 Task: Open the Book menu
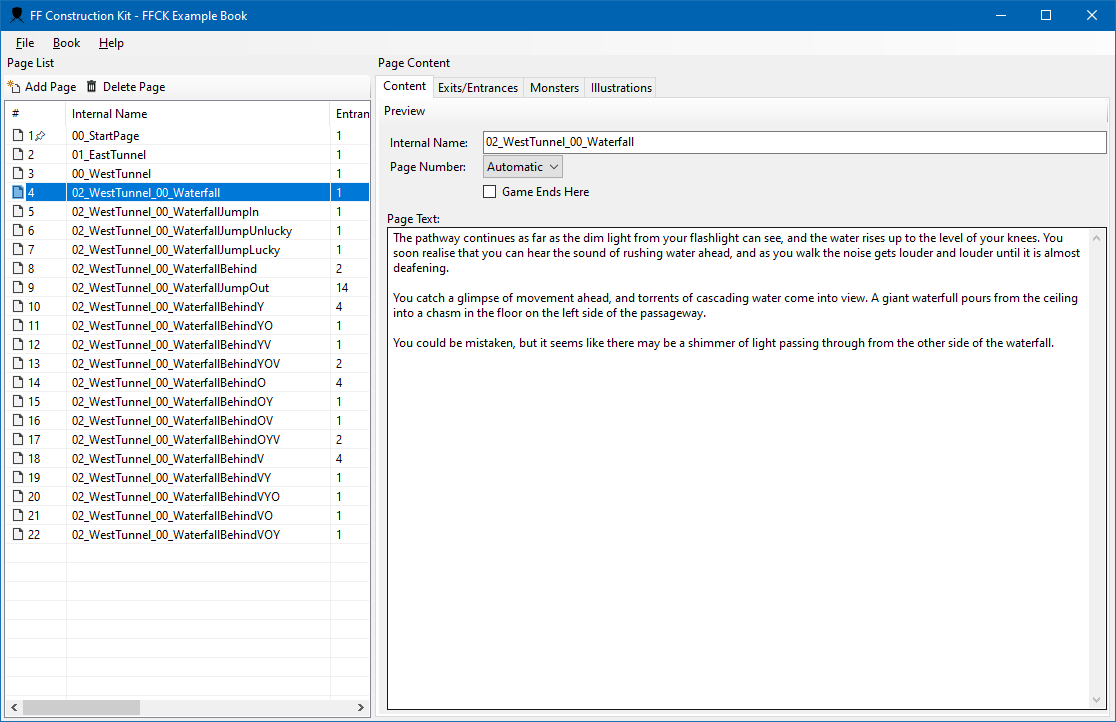(x=66, y=43)
